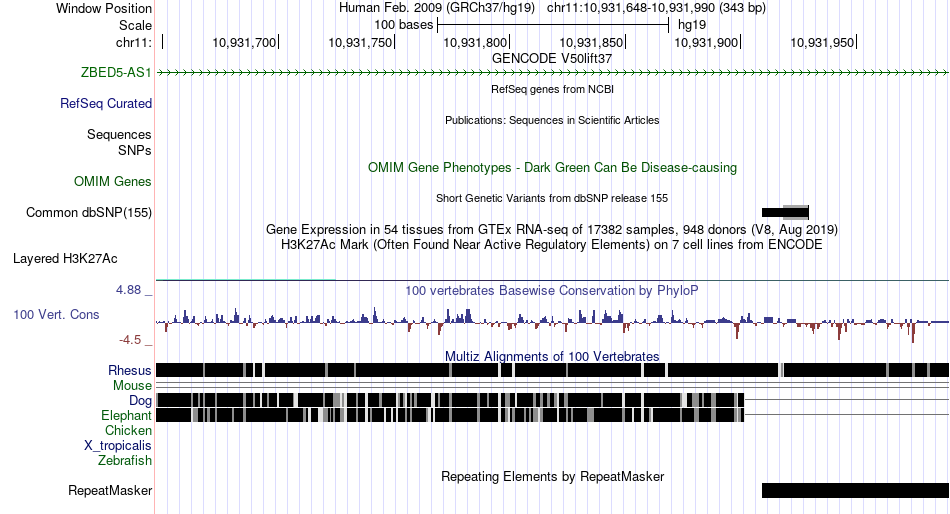950x514 pixels.
Task: Click the GENCODE V50lift37 track title
Action: (x=552, y=59)
